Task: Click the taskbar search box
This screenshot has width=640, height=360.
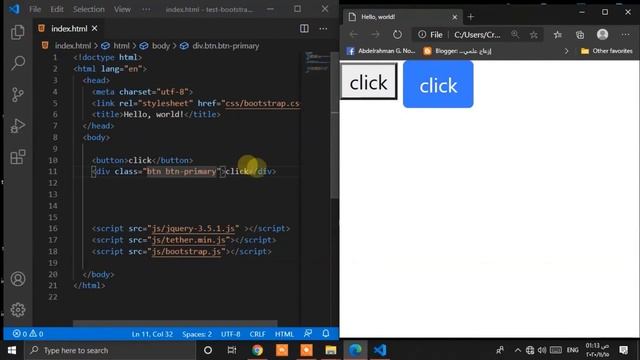Action: coord(110,350)
